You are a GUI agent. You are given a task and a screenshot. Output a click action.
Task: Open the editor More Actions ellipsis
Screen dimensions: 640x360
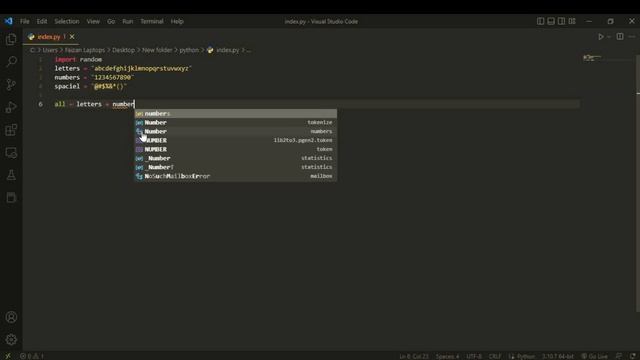[x=632, y=37]
